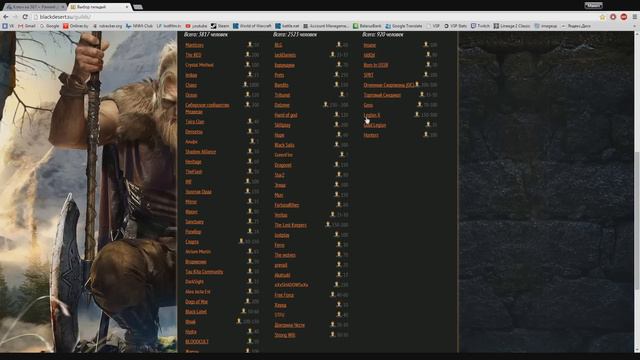Open a new tab with the new-tab button

click(x=138, y=7)
